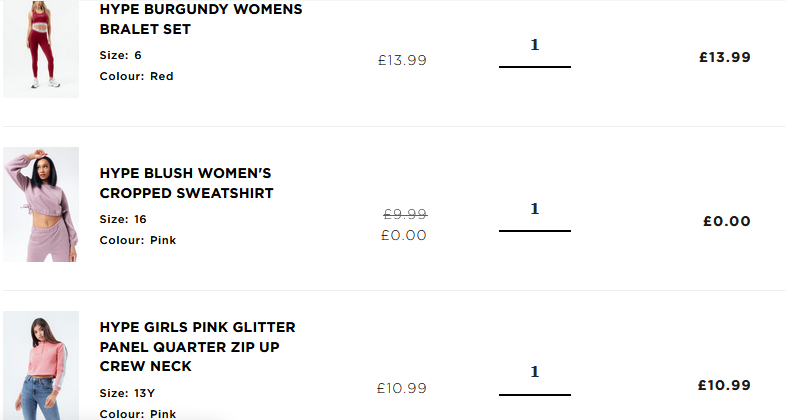Open the blush cropped sweatshirt product image

(x=41, y=204)
